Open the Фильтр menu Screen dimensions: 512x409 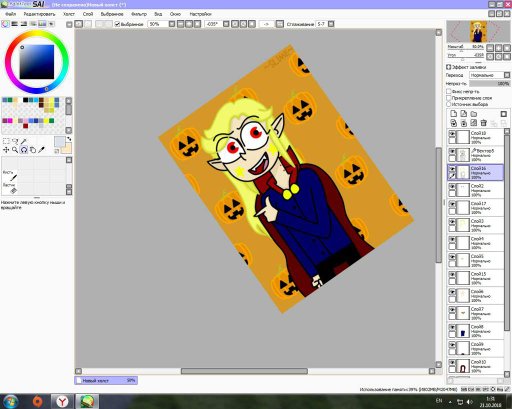point(139,14)
